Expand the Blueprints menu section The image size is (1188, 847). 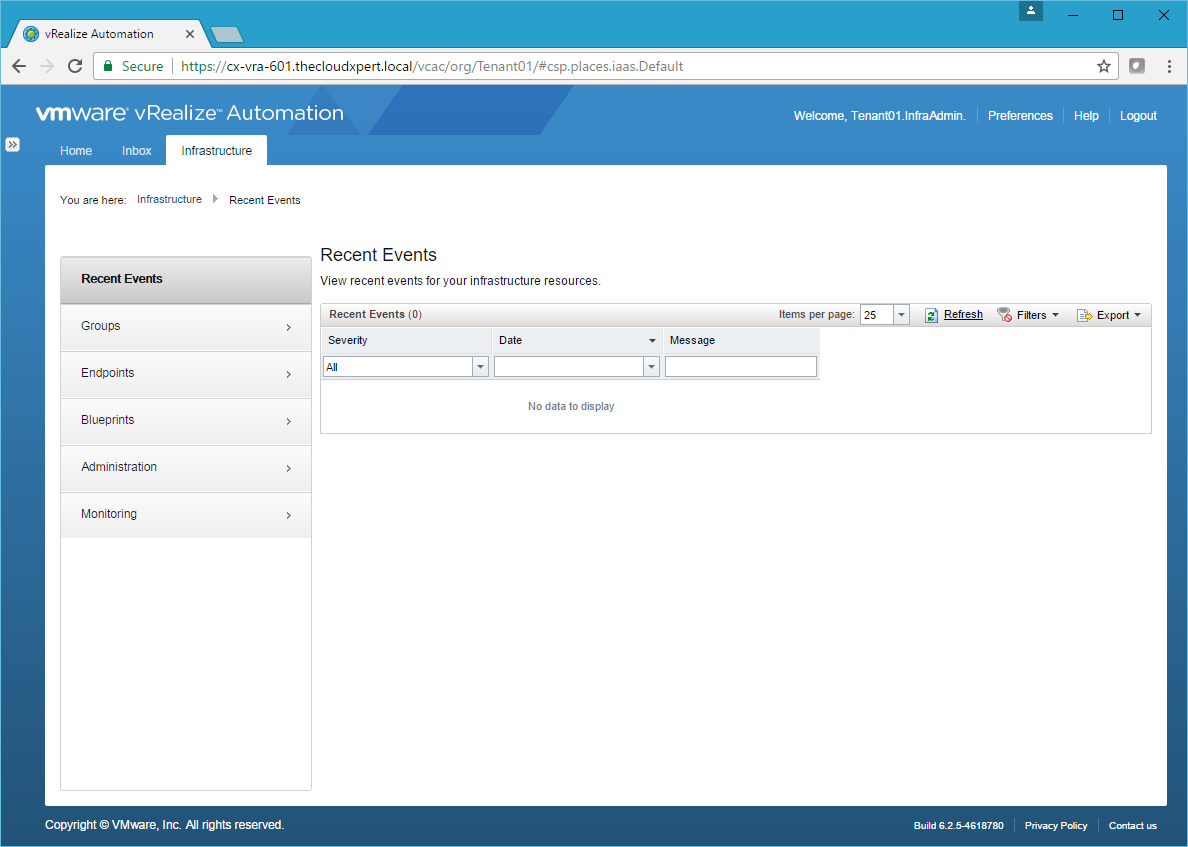pos(186,421)
